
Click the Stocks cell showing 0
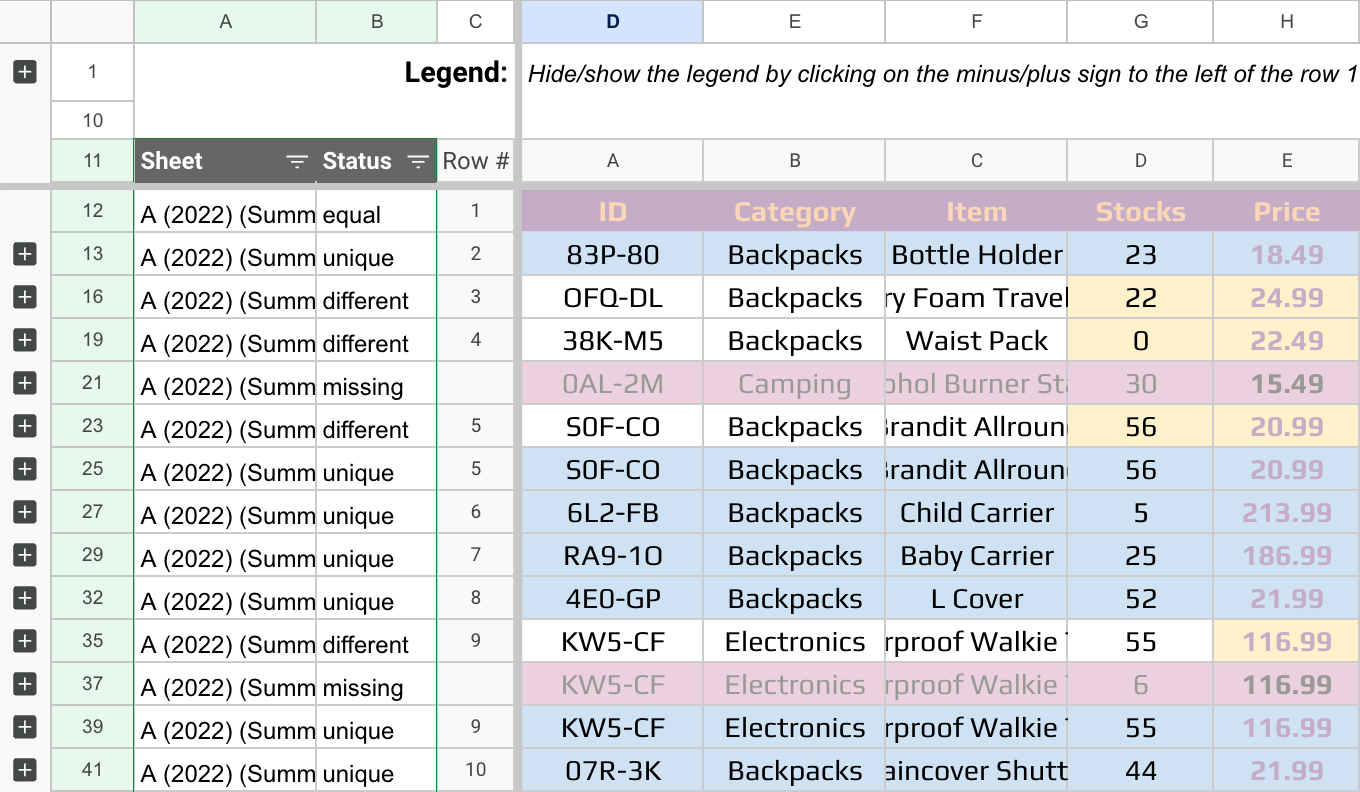pyautogui.click(x=1140, y=340)
